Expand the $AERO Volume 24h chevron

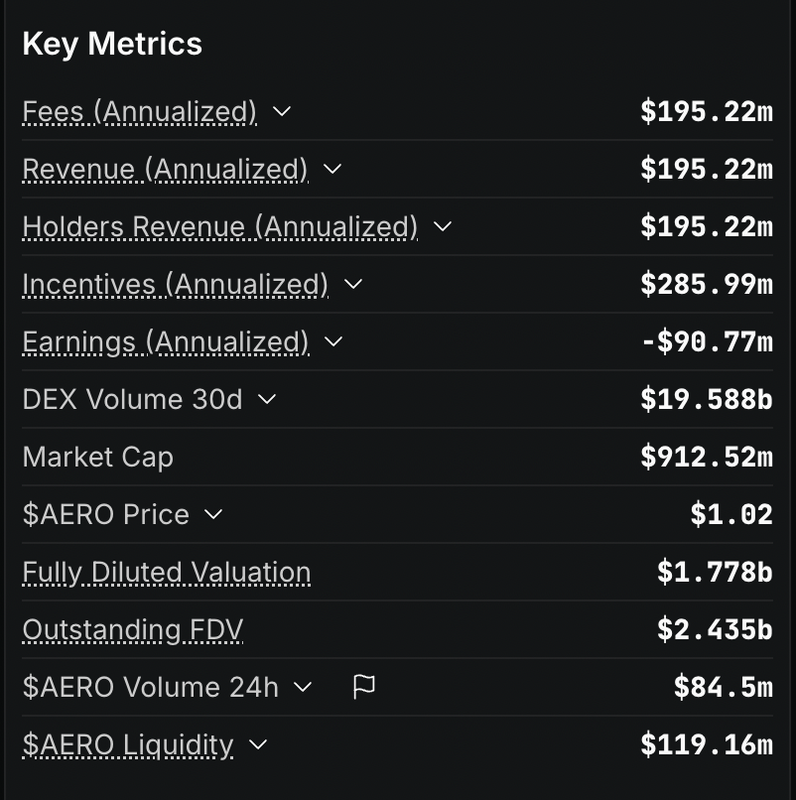pos(303,687)
